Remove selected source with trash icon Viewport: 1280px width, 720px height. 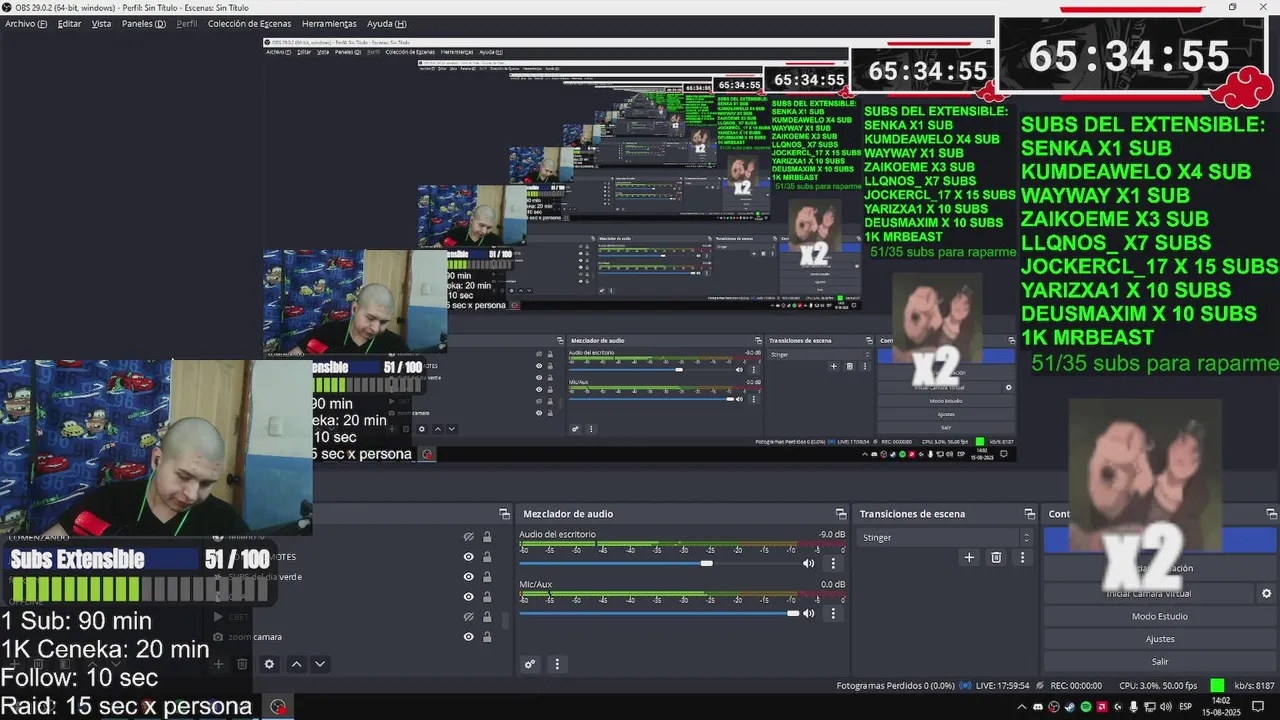(242, 664)
